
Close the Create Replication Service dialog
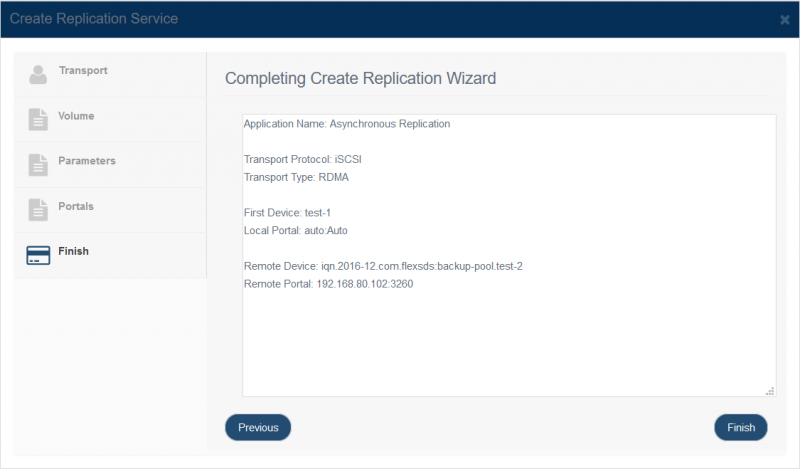point(784,19)
